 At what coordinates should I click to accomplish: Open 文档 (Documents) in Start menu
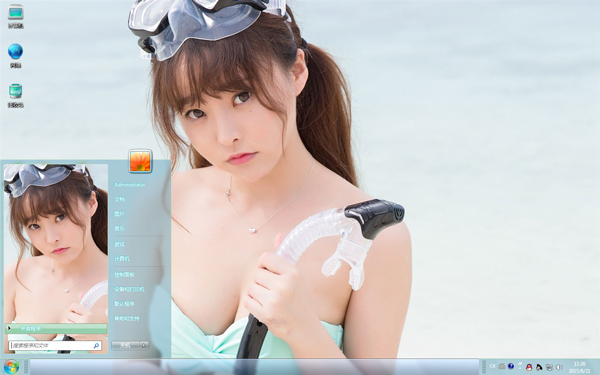[x=119, y=199]
